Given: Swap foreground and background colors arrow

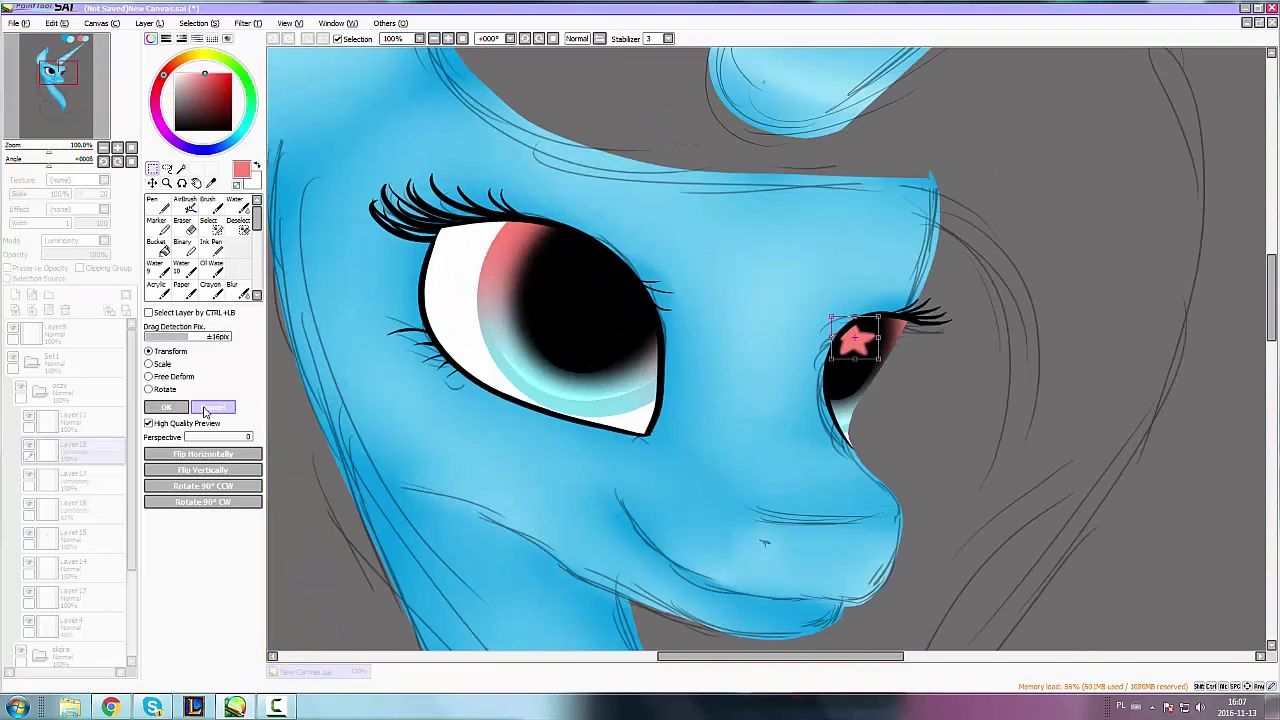Looking at the screenshot, I should click(x=257, y=165).
